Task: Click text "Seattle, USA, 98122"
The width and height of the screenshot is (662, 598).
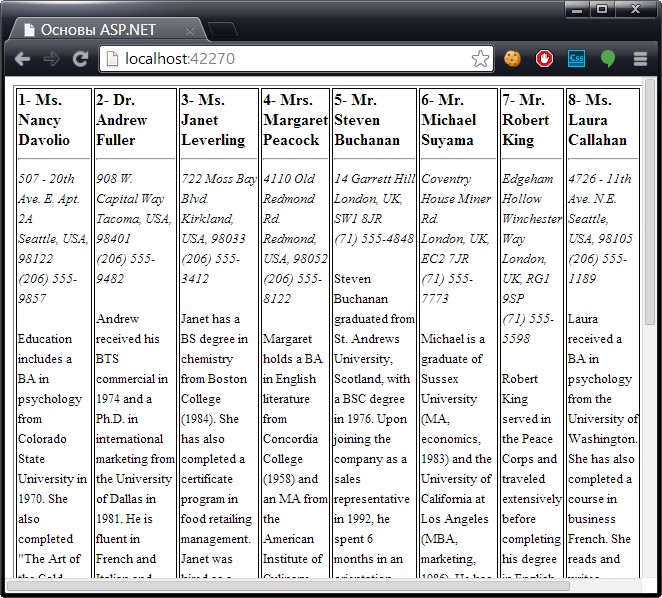Action: click(53, 249)
